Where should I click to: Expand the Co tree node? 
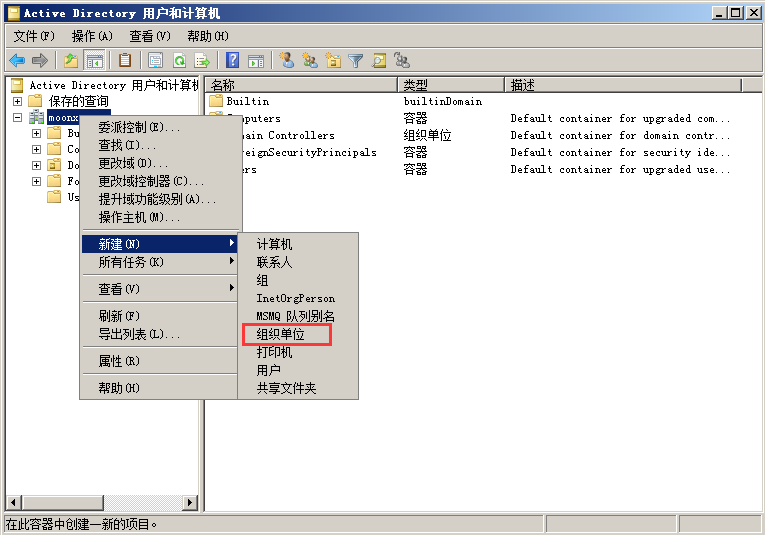pos(36,149)
